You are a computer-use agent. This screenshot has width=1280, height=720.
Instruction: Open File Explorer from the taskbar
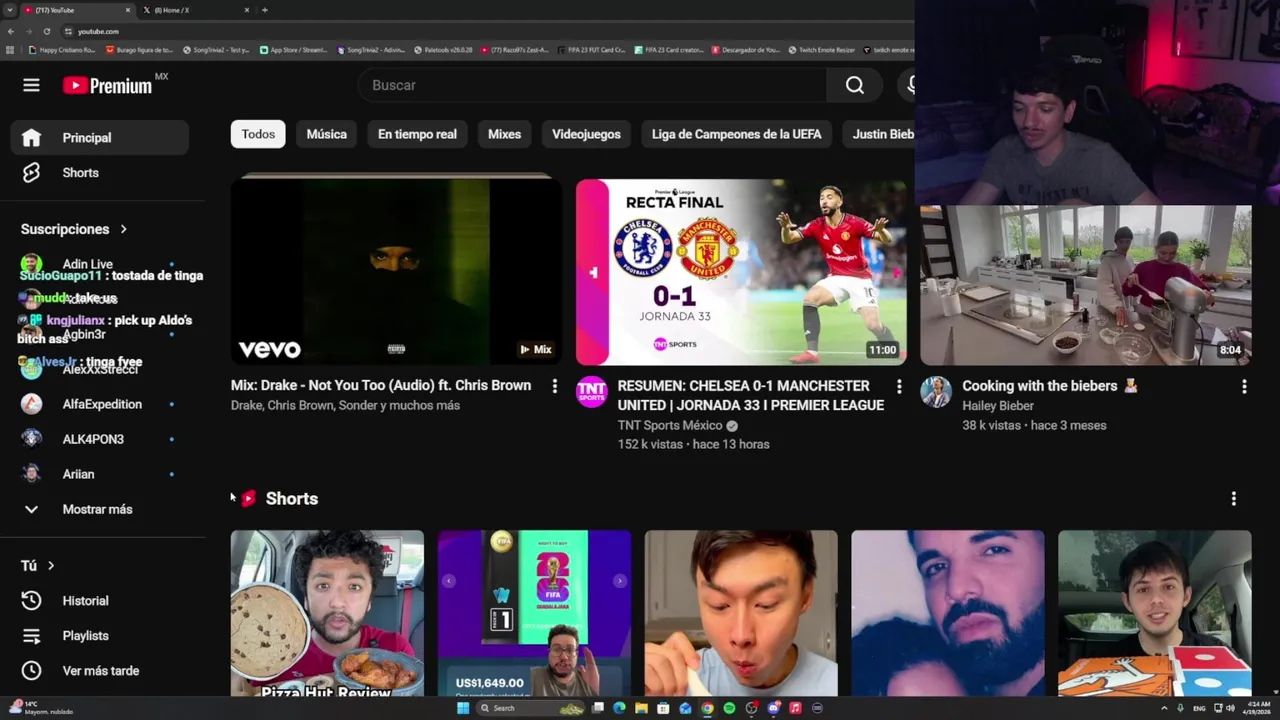(641, 708)
